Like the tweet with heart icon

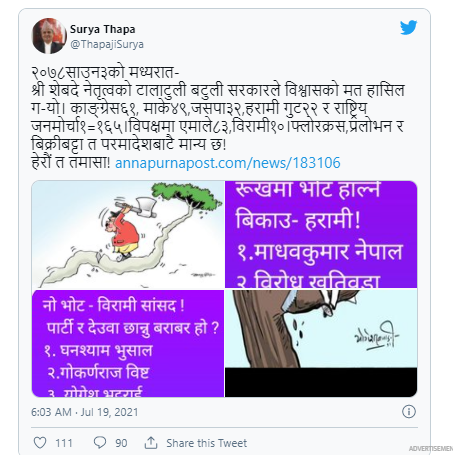click(40, 443)
